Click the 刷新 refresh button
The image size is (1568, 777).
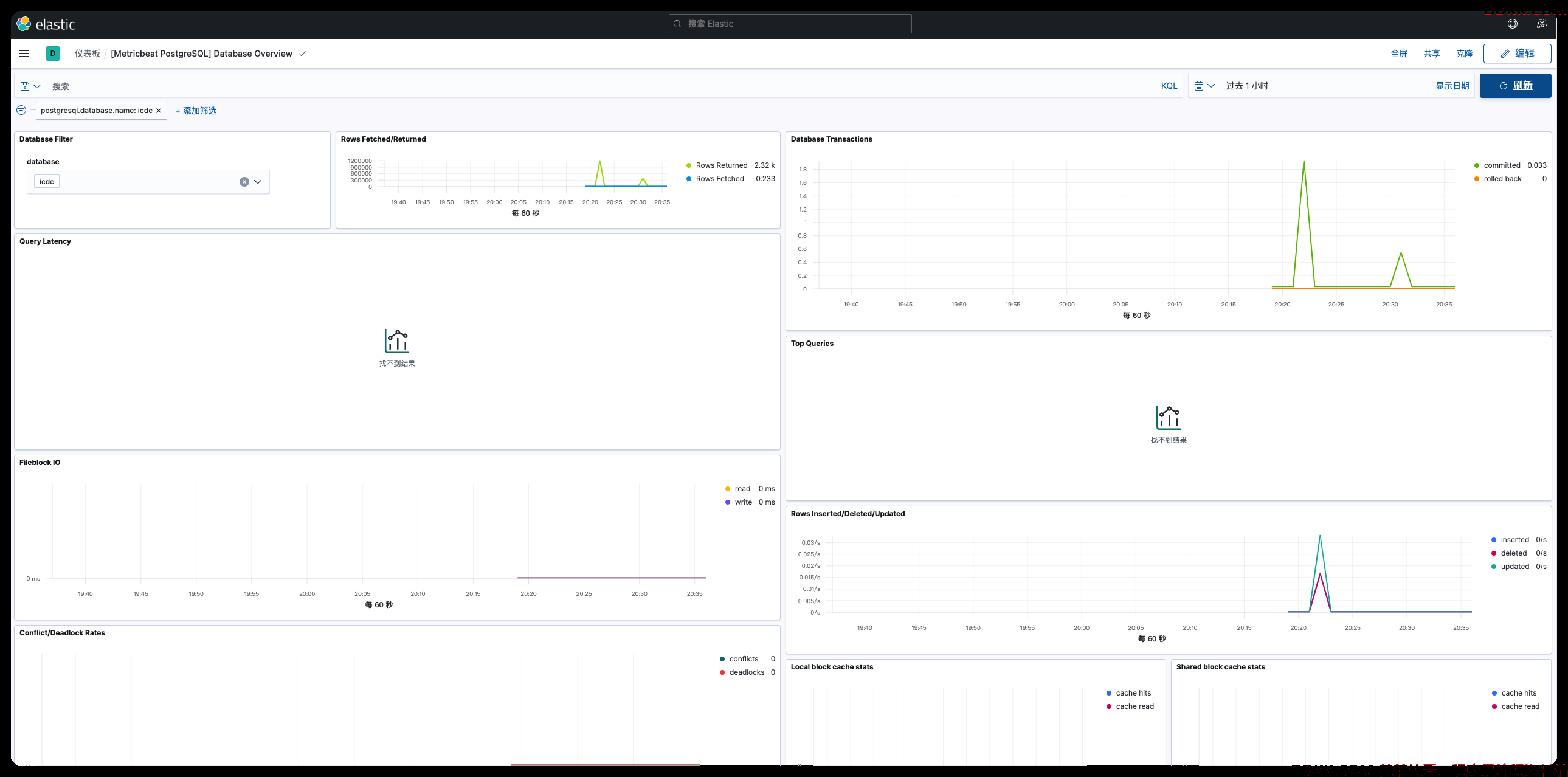click(1515, 86)
